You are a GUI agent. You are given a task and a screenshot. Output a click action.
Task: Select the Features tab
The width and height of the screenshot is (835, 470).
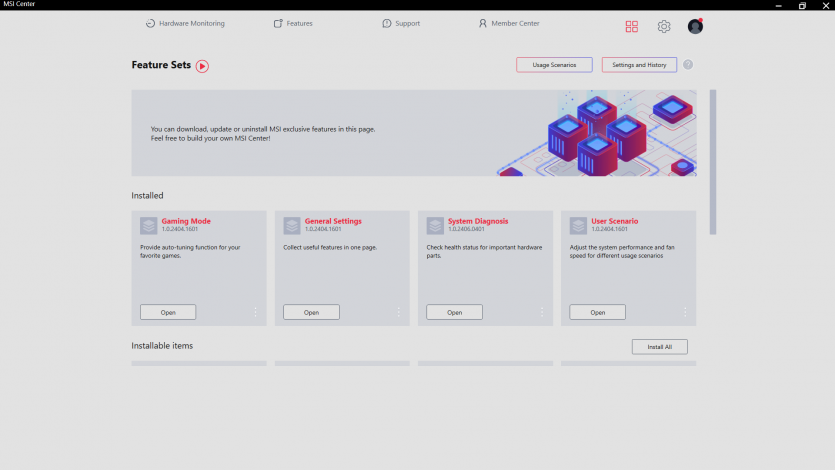(x=293, y=23)
